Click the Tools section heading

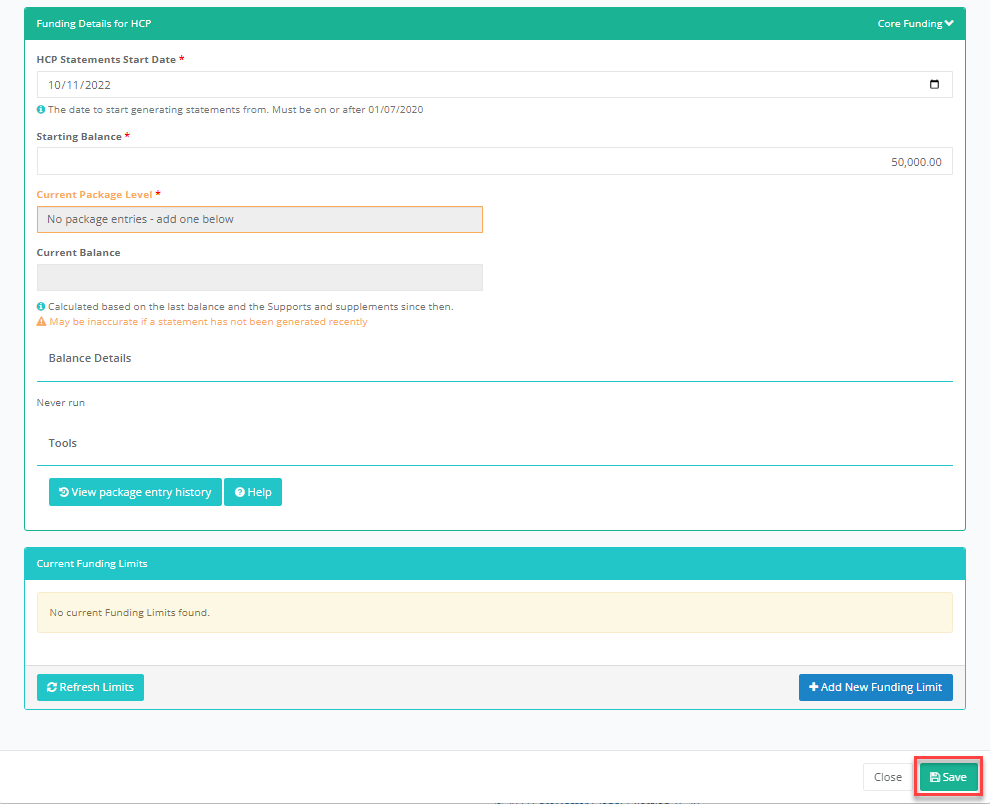click(63, 443)
